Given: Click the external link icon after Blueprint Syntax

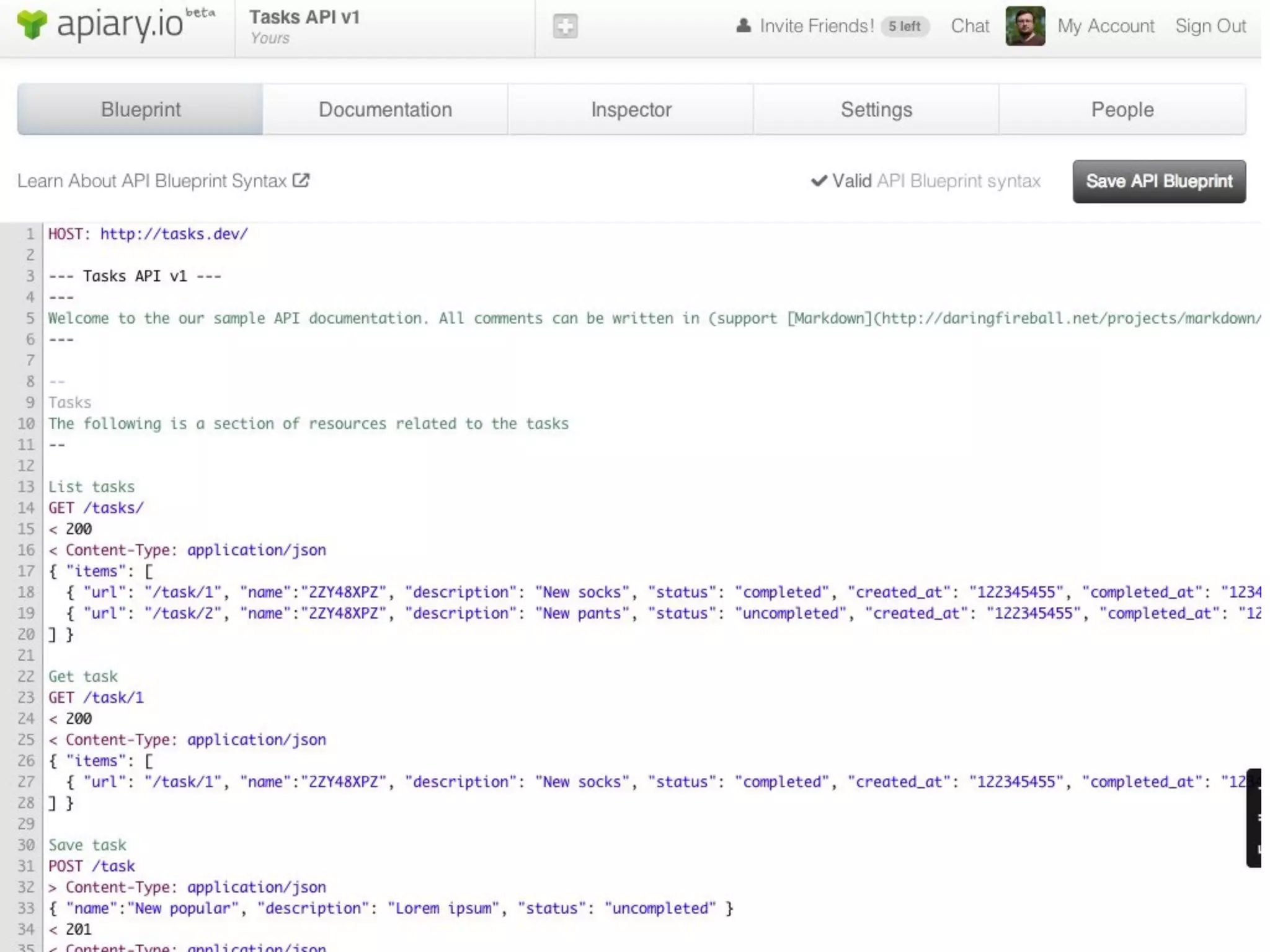Looking at the screenshot, I should pyautogui.click(x=301, y=180).
